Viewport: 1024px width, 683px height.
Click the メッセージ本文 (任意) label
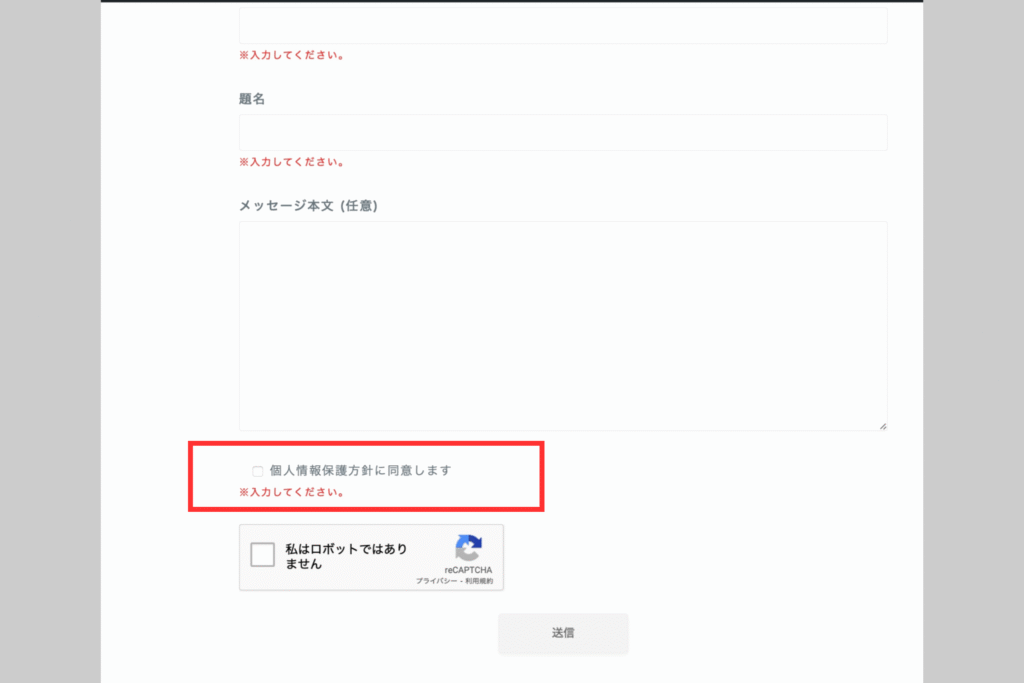click(x=308, y=205)
